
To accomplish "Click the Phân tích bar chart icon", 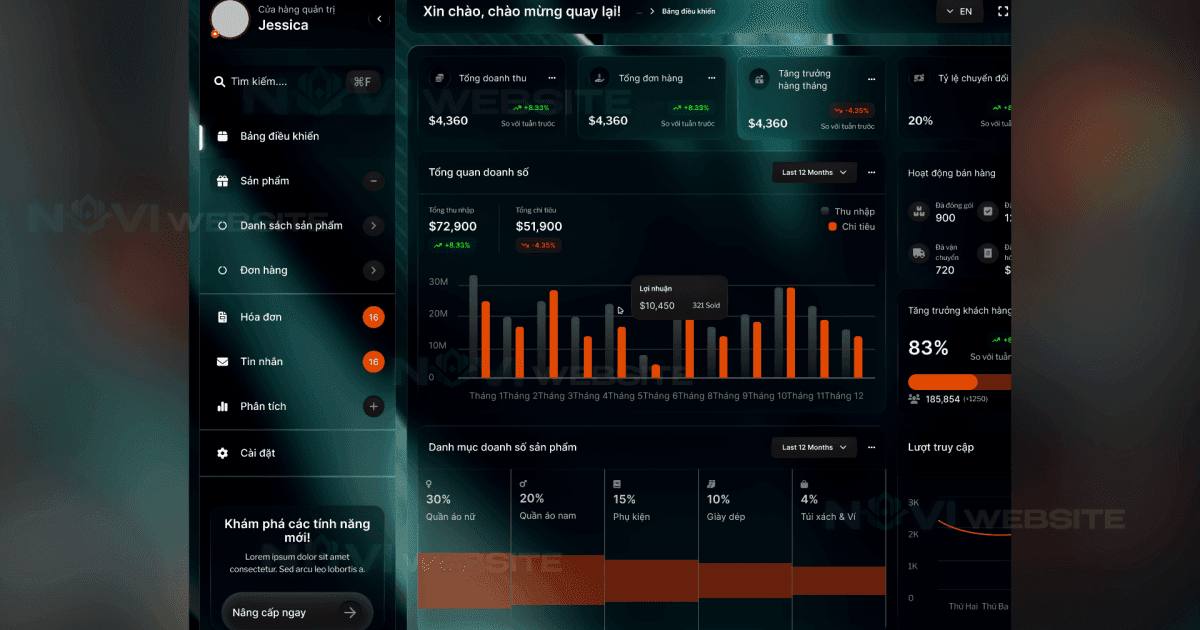I will coord(222,407).
